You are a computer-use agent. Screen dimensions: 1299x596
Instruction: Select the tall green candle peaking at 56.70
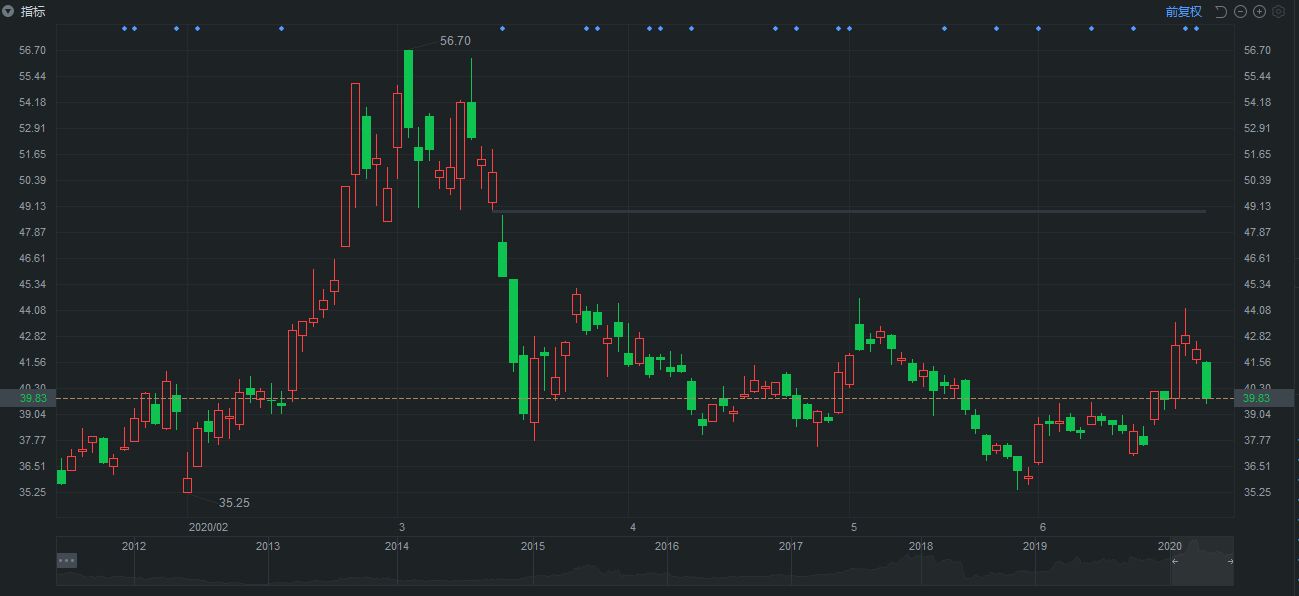[408, 89]
